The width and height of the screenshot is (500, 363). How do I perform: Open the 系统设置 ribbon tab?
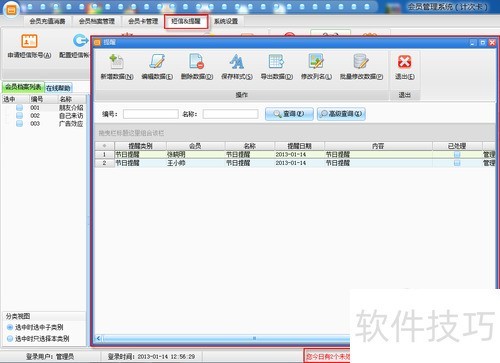[x=226, y=21]
